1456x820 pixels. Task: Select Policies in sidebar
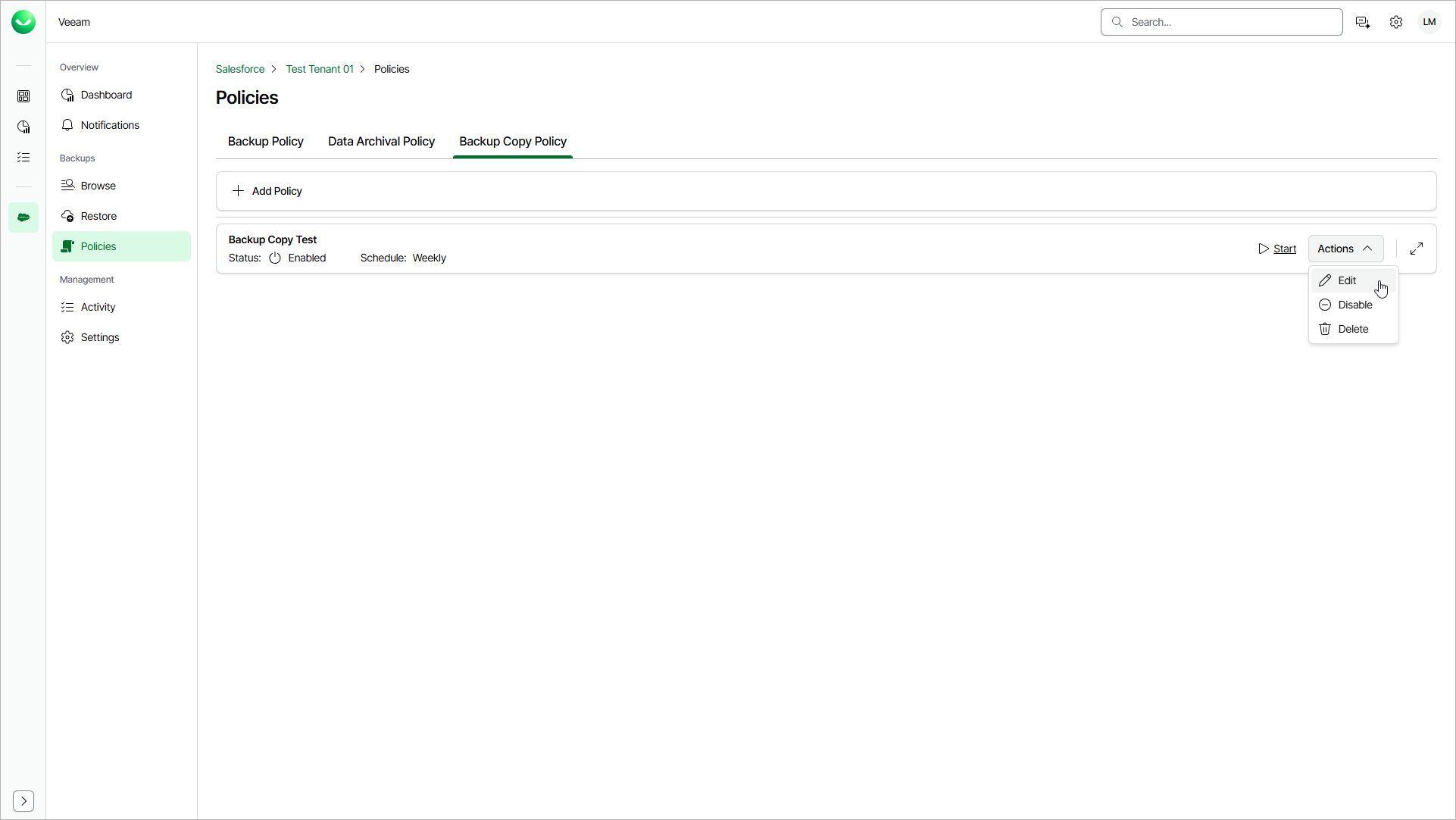tap(121, 246)
